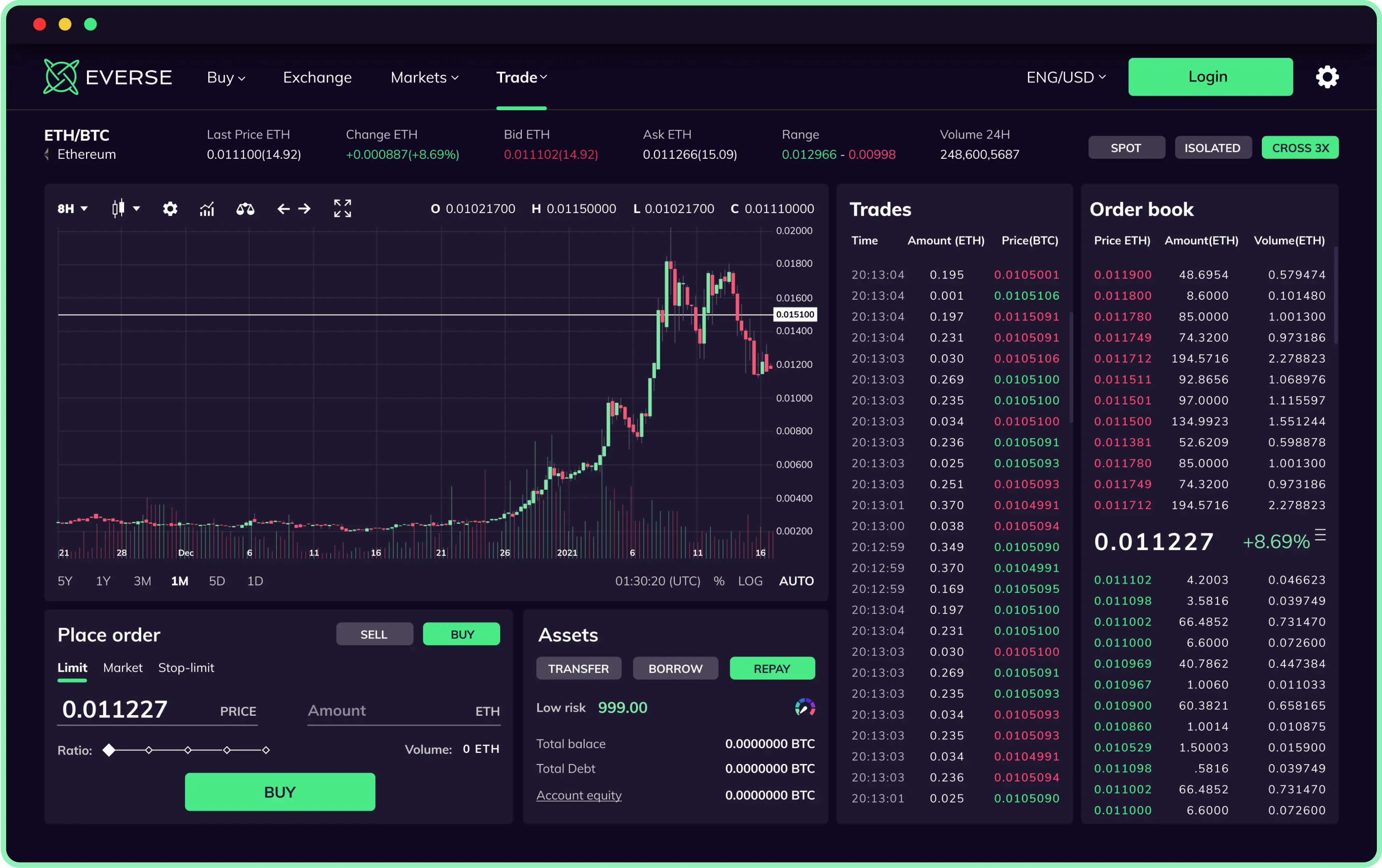Click the order book list-view icon
This screenshot has width=1382, height=868.
pyautogui.click(x=1320, y=535)
